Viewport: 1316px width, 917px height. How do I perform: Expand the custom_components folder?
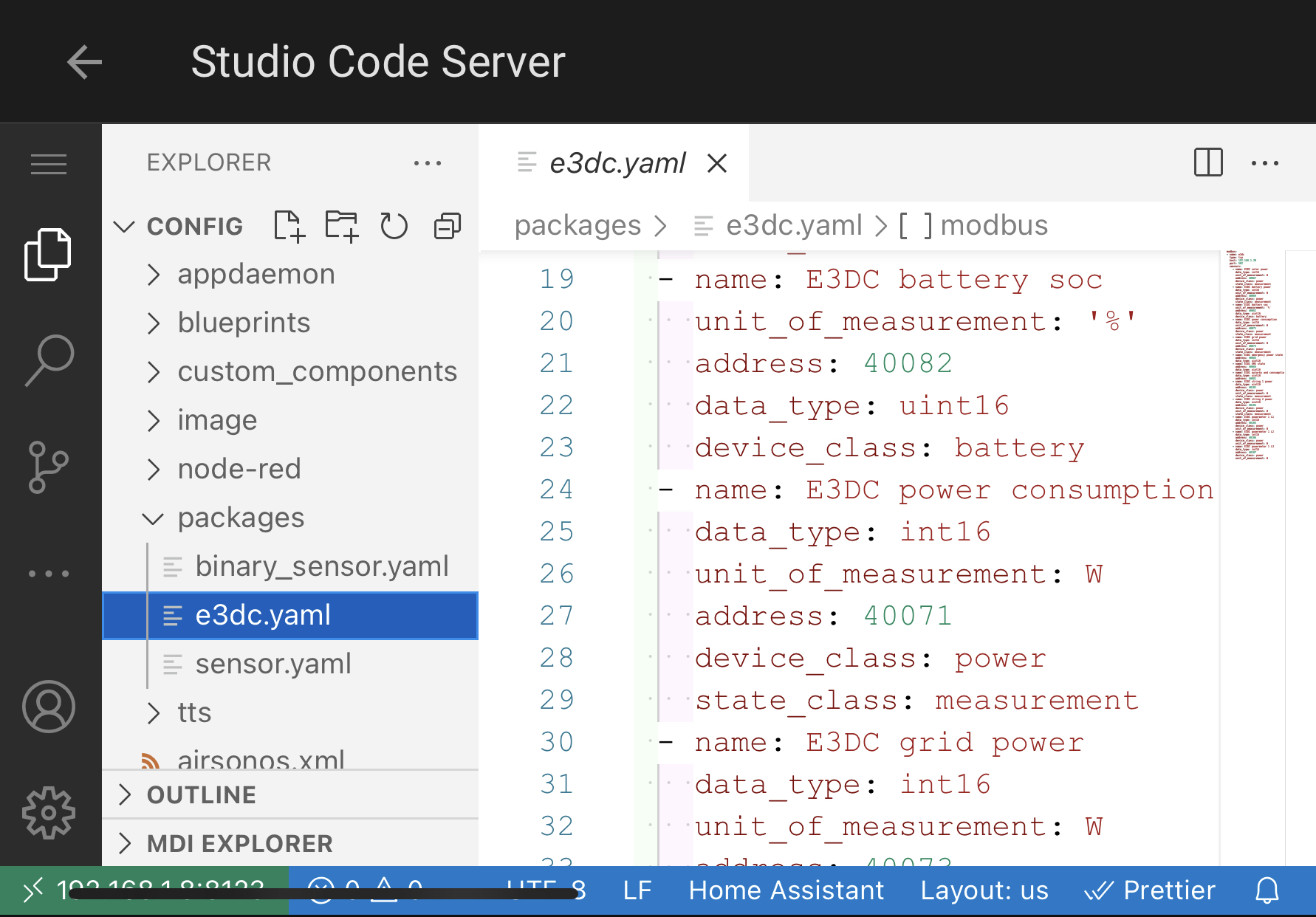point(317,371)
